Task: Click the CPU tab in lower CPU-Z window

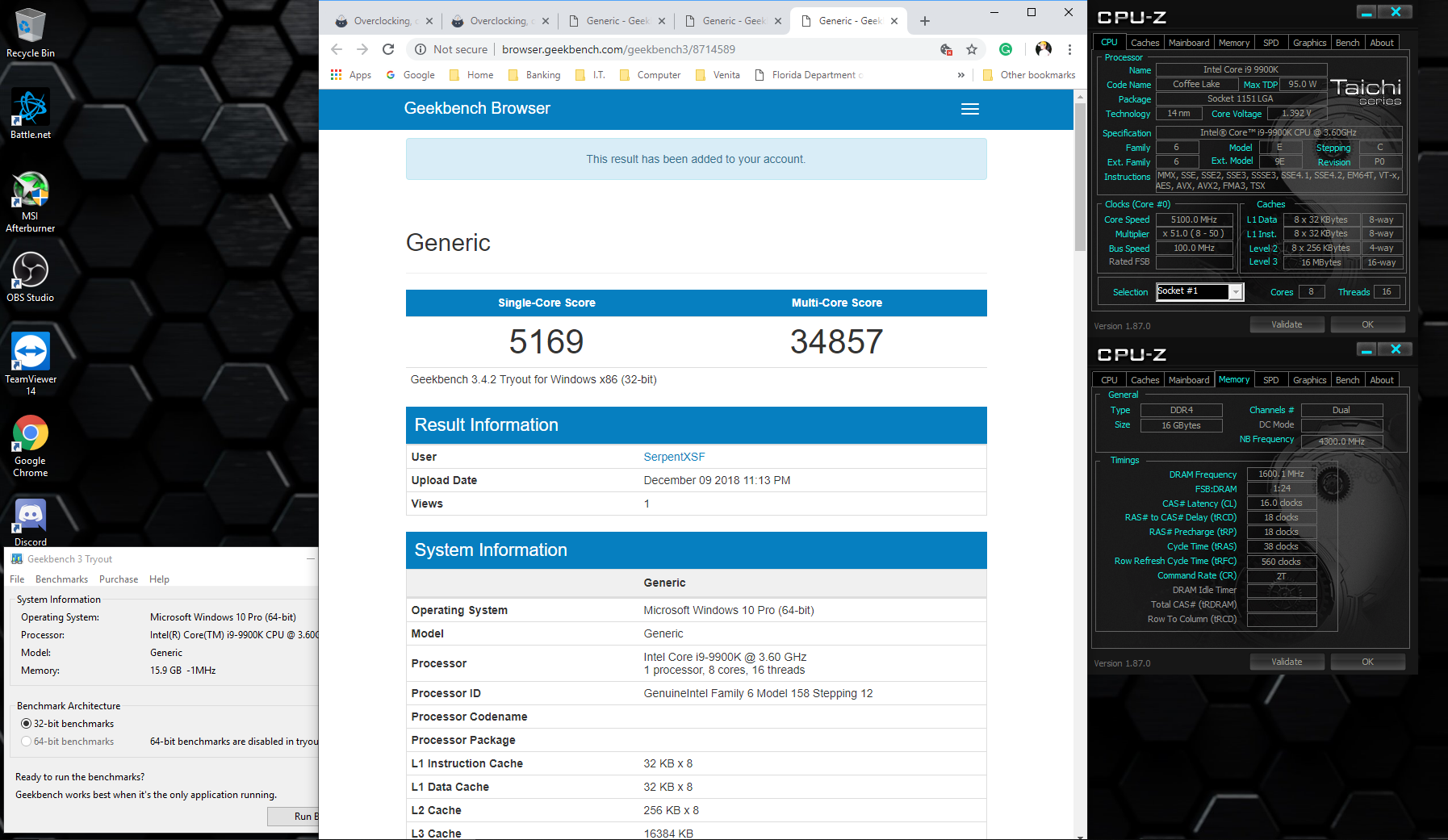Action: coord(1109,380)
